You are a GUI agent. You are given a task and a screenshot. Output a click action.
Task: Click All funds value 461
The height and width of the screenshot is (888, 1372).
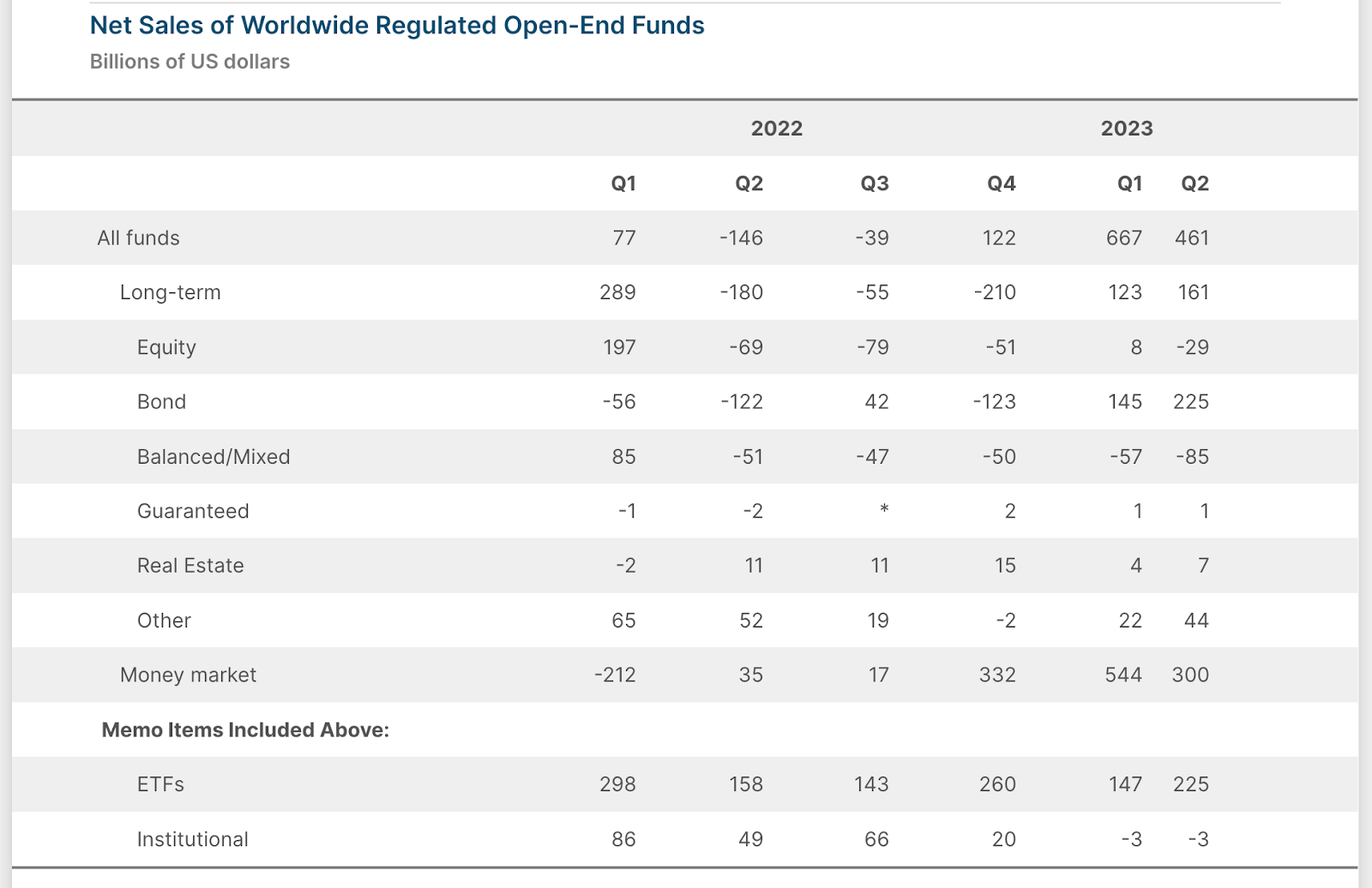[1192, 238]
